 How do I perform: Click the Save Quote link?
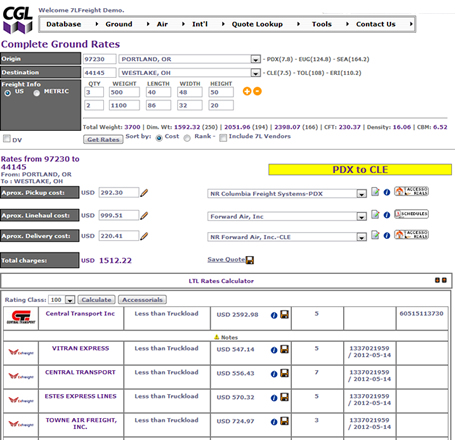pyautogui.click(x=226, y=260)
